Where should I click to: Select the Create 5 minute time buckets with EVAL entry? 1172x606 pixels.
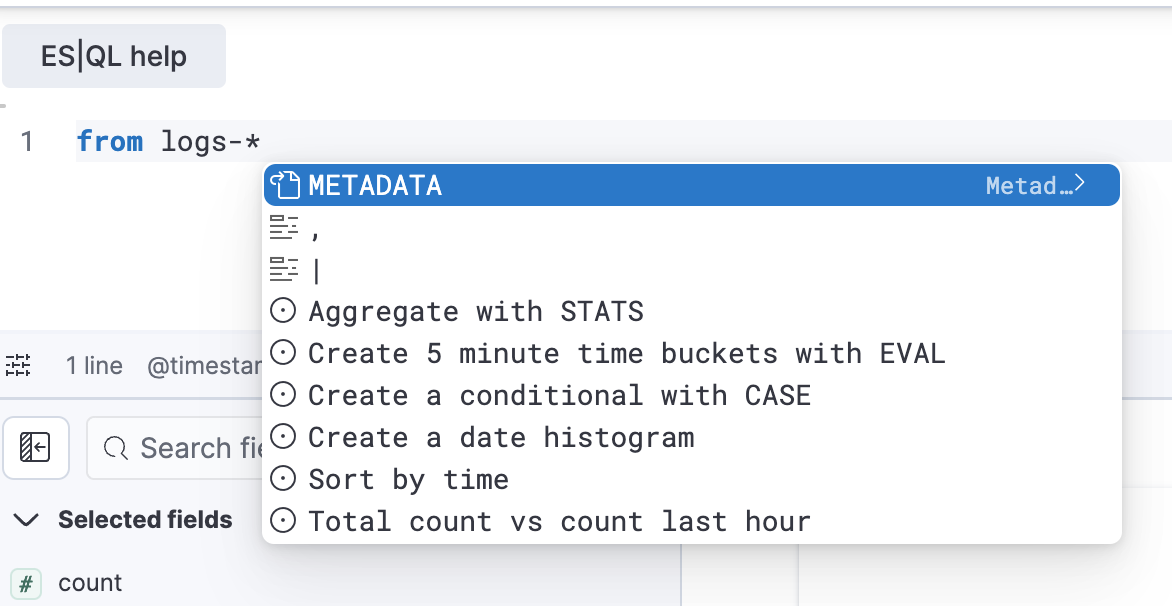click(x=626, y=353)
